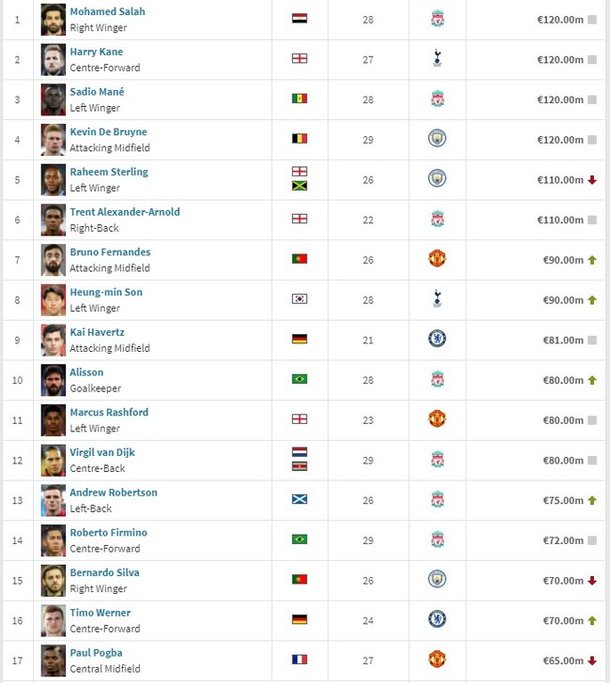Click the Manchester United crest beside Bruno Fernandes

437,259
